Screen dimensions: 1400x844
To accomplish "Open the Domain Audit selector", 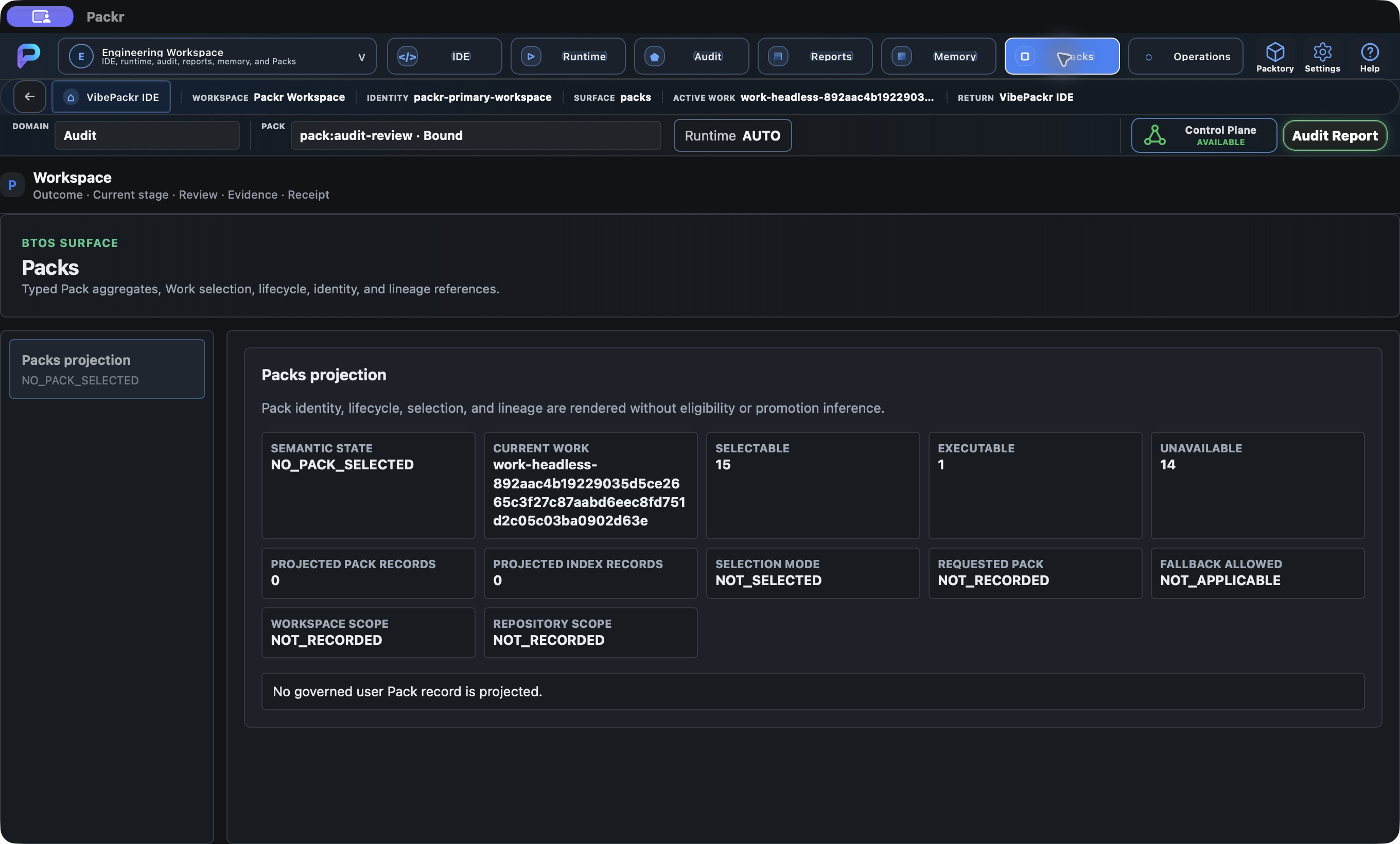I will pos(147,135).
